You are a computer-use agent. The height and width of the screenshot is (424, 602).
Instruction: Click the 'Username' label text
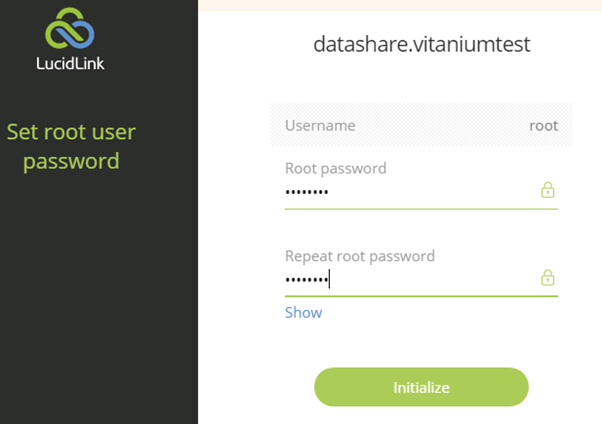[320, 126]
